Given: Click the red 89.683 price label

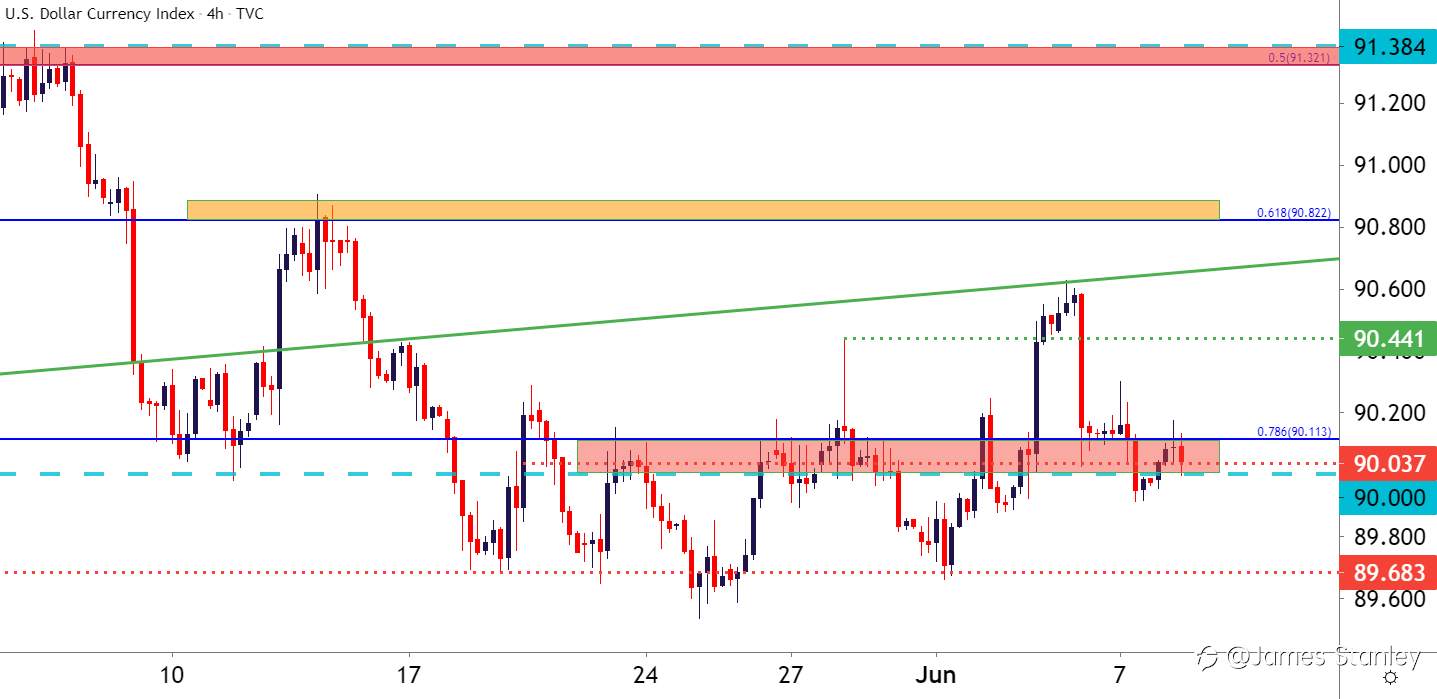Looking at the screenshot, I should (x=1388, y=572).
